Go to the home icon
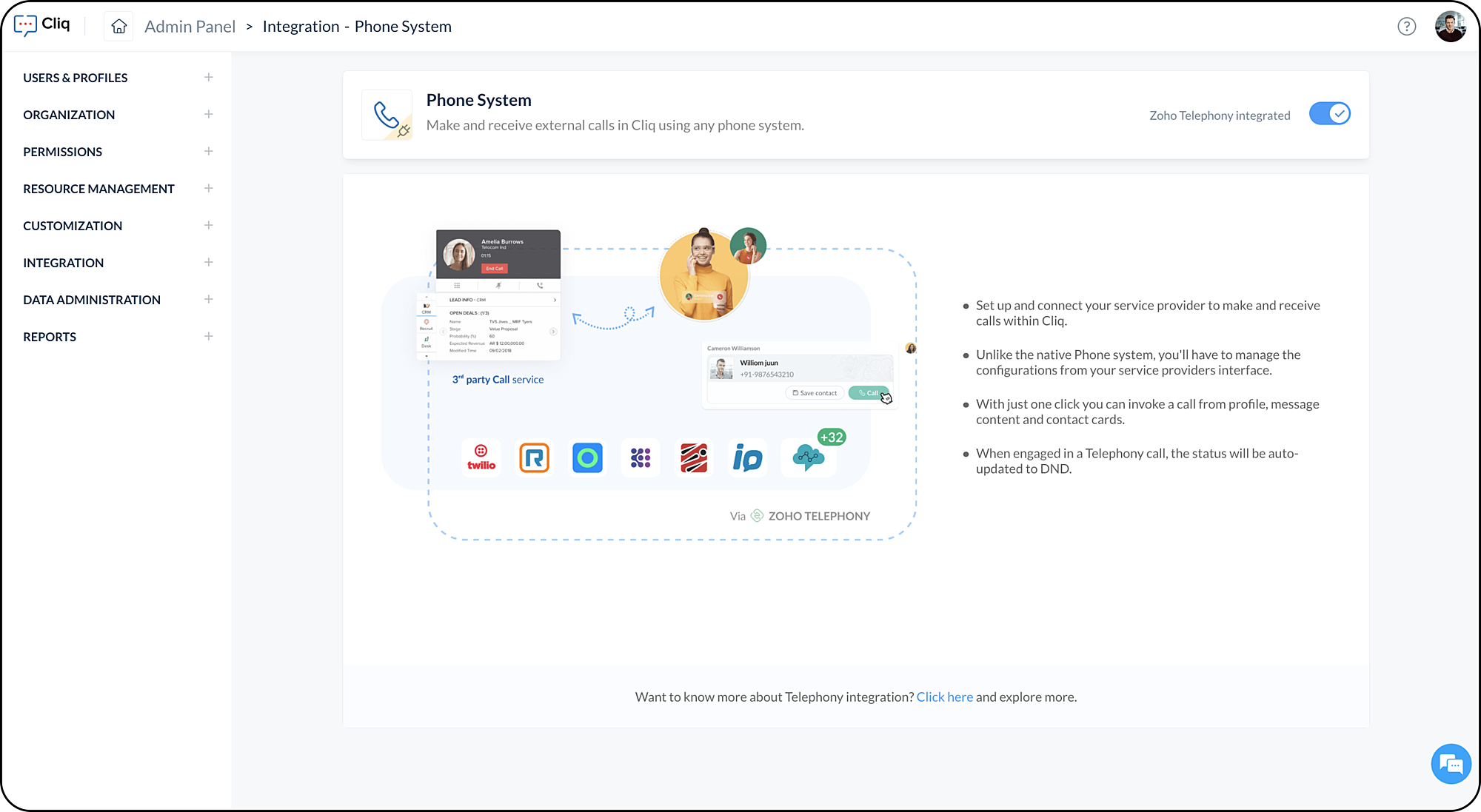1481x812 pixels. click(x=118, y=27)
